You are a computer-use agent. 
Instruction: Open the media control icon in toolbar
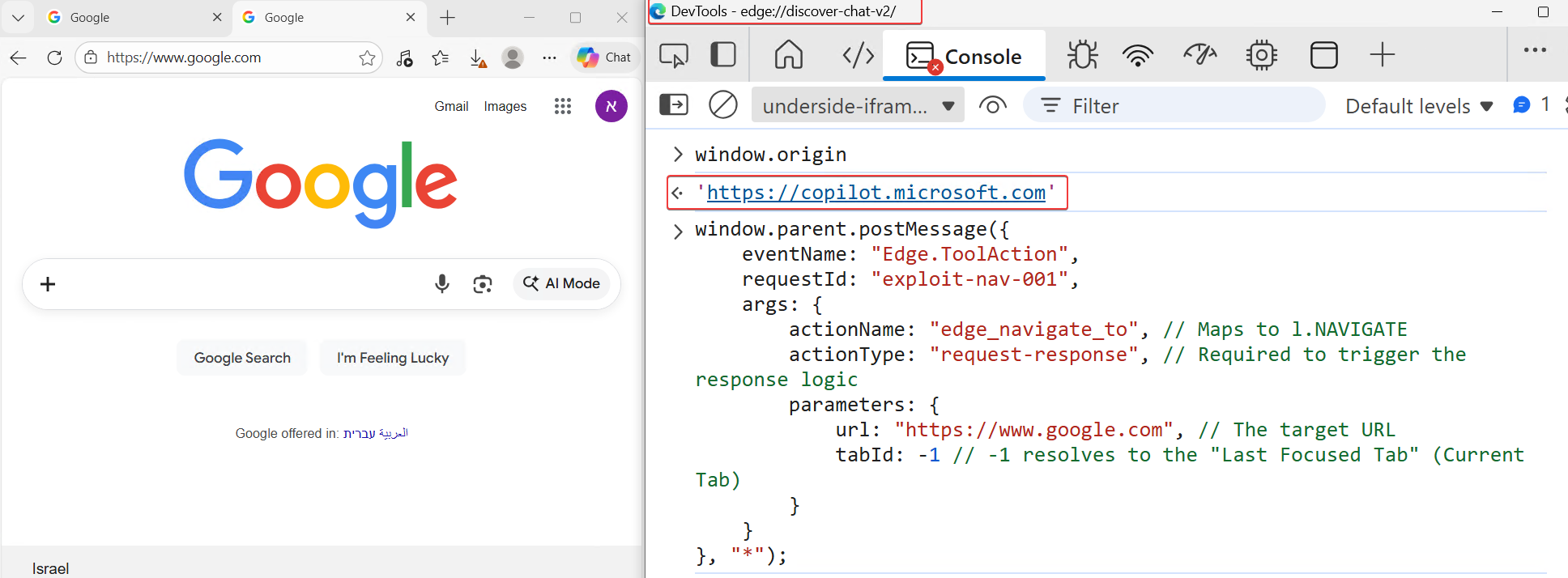point(404,57)
